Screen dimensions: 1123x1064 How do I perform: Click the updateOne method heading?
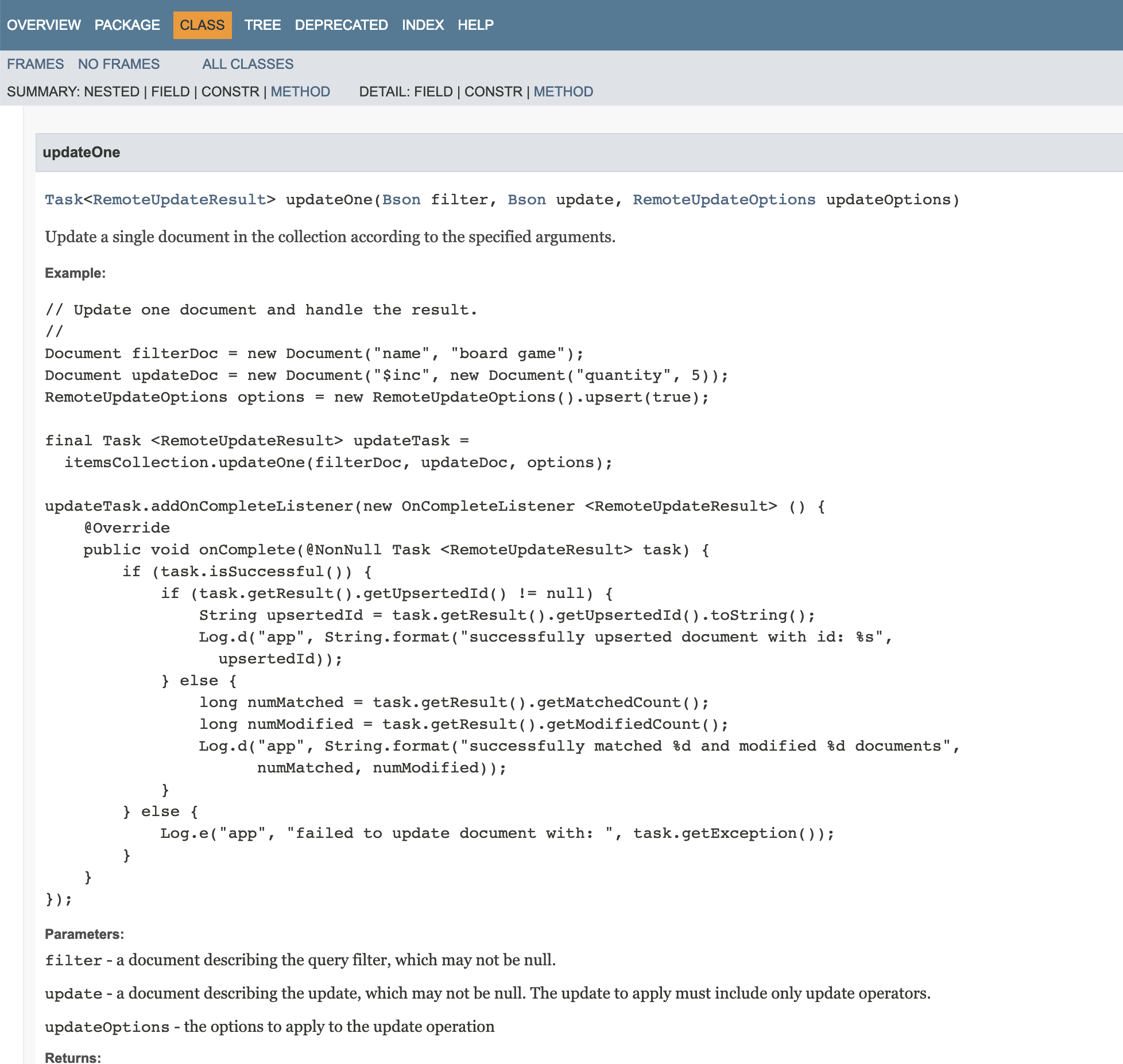[x=81, y=152]
